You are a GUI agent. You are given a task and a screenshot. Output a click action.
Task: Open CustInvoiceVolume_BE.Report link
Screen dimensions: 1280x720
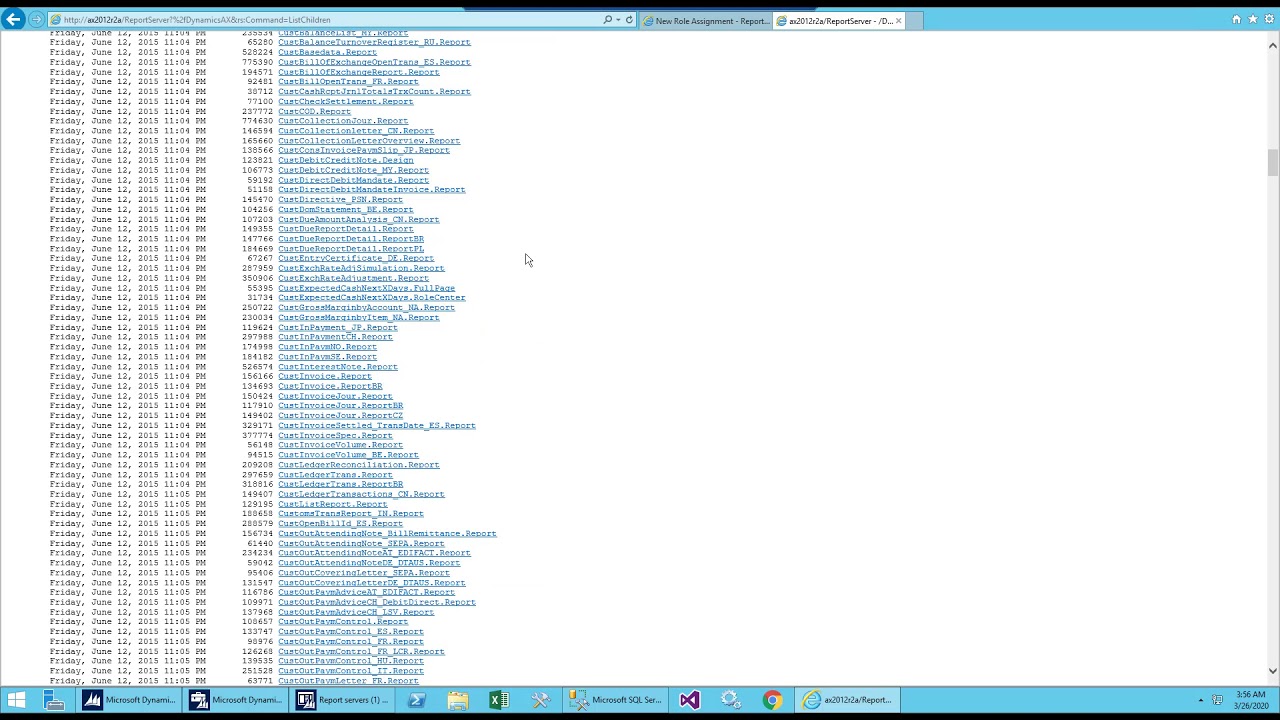point(349,455)
